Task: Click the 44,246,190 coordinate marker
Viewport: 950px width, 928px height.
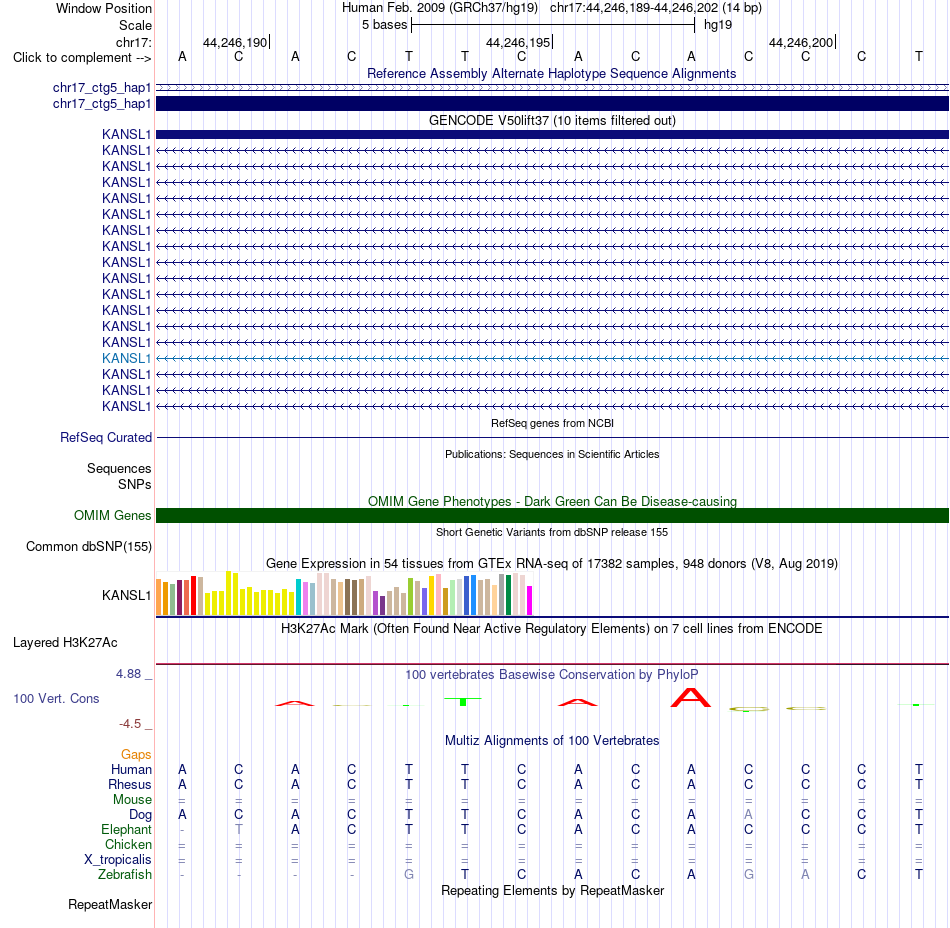Action: point(235,42)
